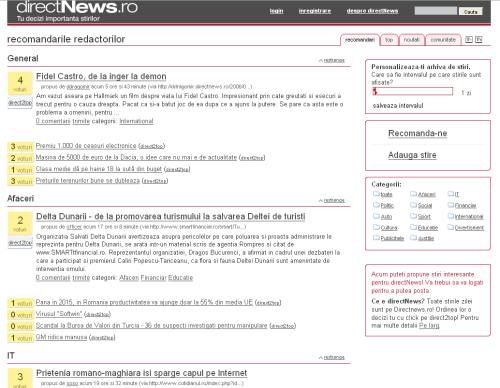
Task: Open the noutati tab
Action: coord(411,40)
